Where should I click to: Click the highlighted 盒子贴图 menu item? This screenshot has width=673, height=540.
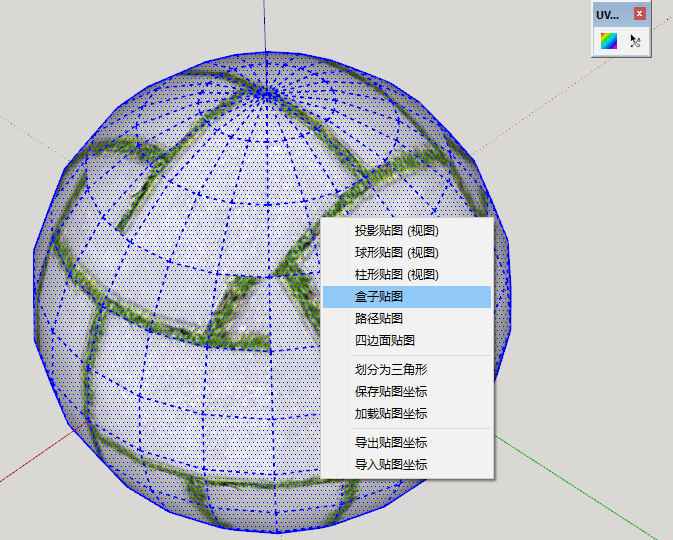pyautogui.click(x=378, y=297)
